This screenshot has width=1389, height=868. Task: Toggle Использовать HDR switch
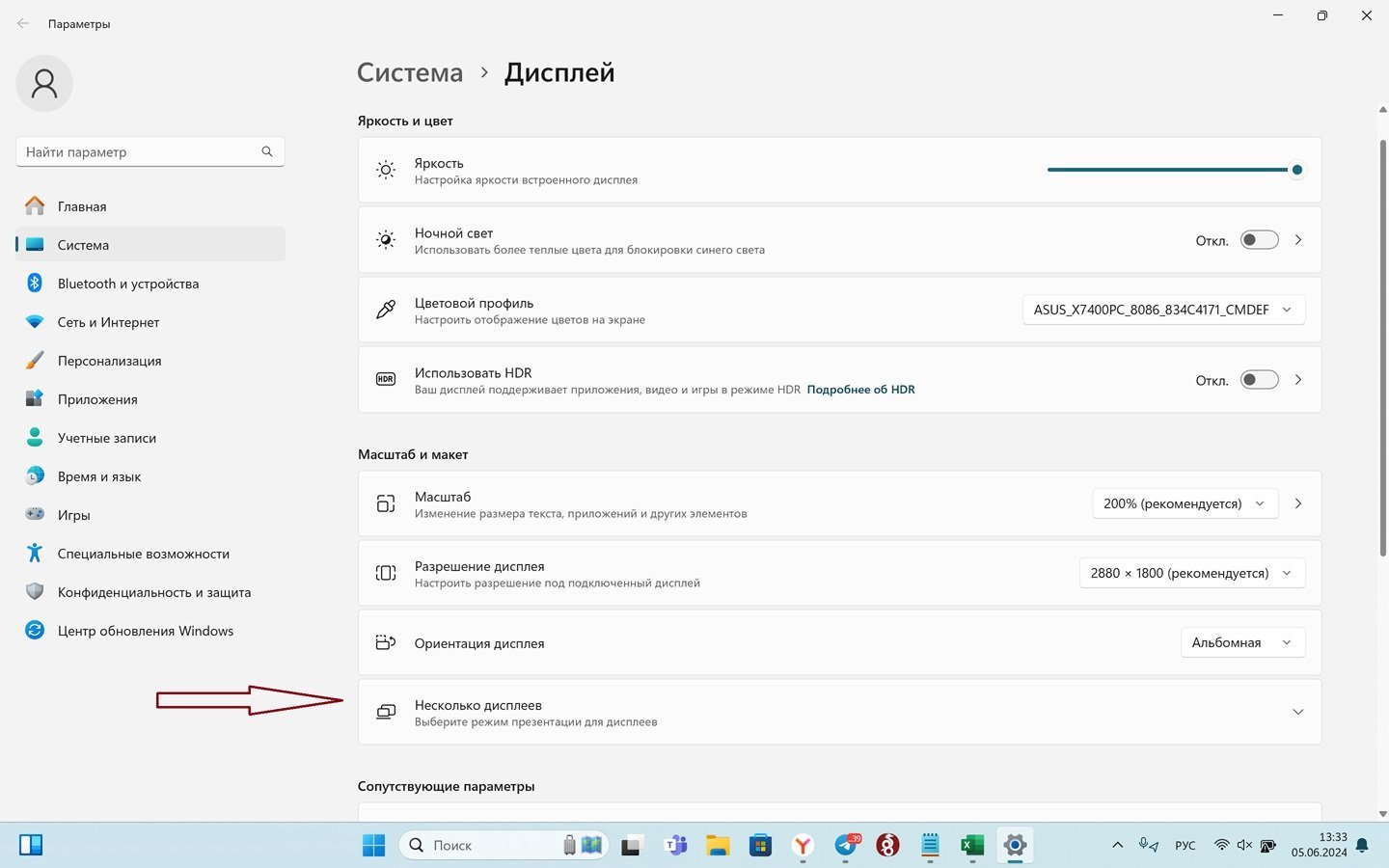[1259, 380]
